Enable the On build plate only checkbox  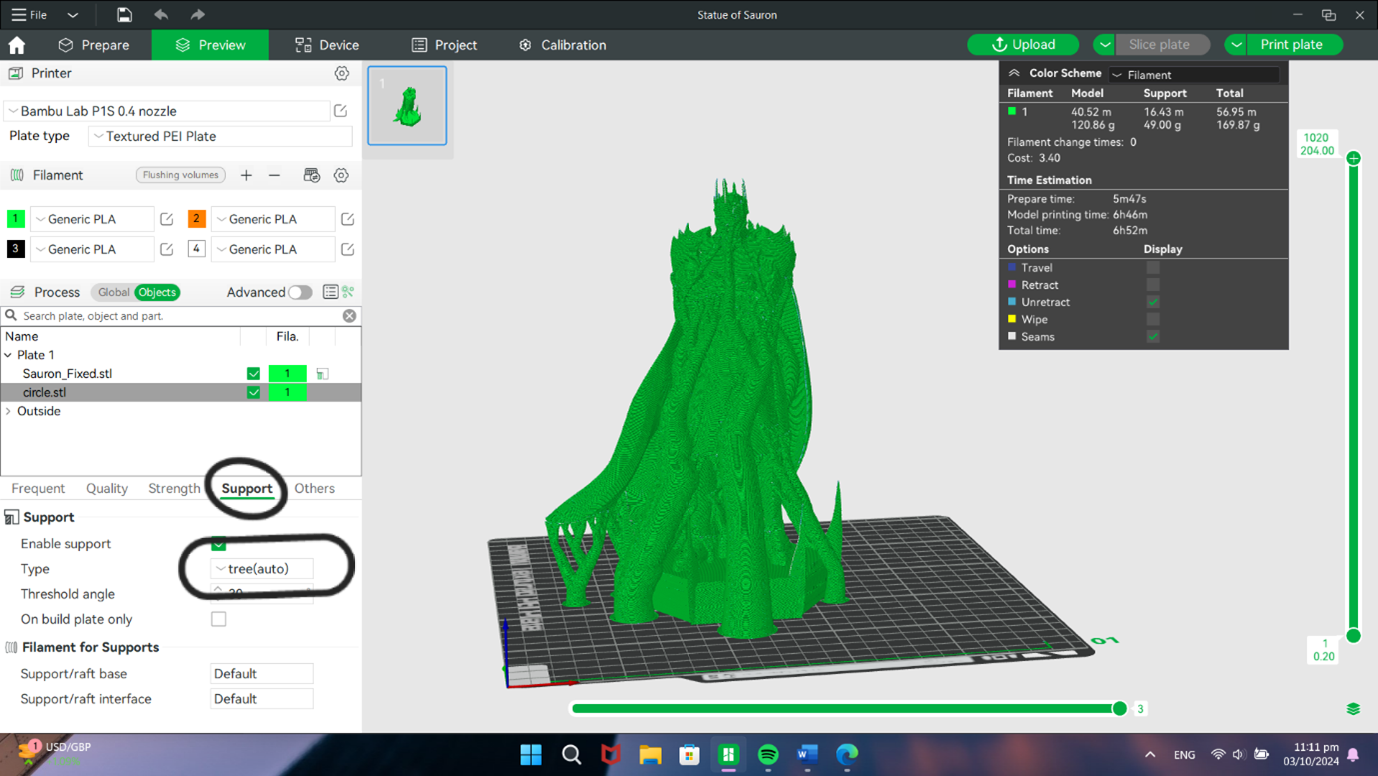click(x=219, y=620)
